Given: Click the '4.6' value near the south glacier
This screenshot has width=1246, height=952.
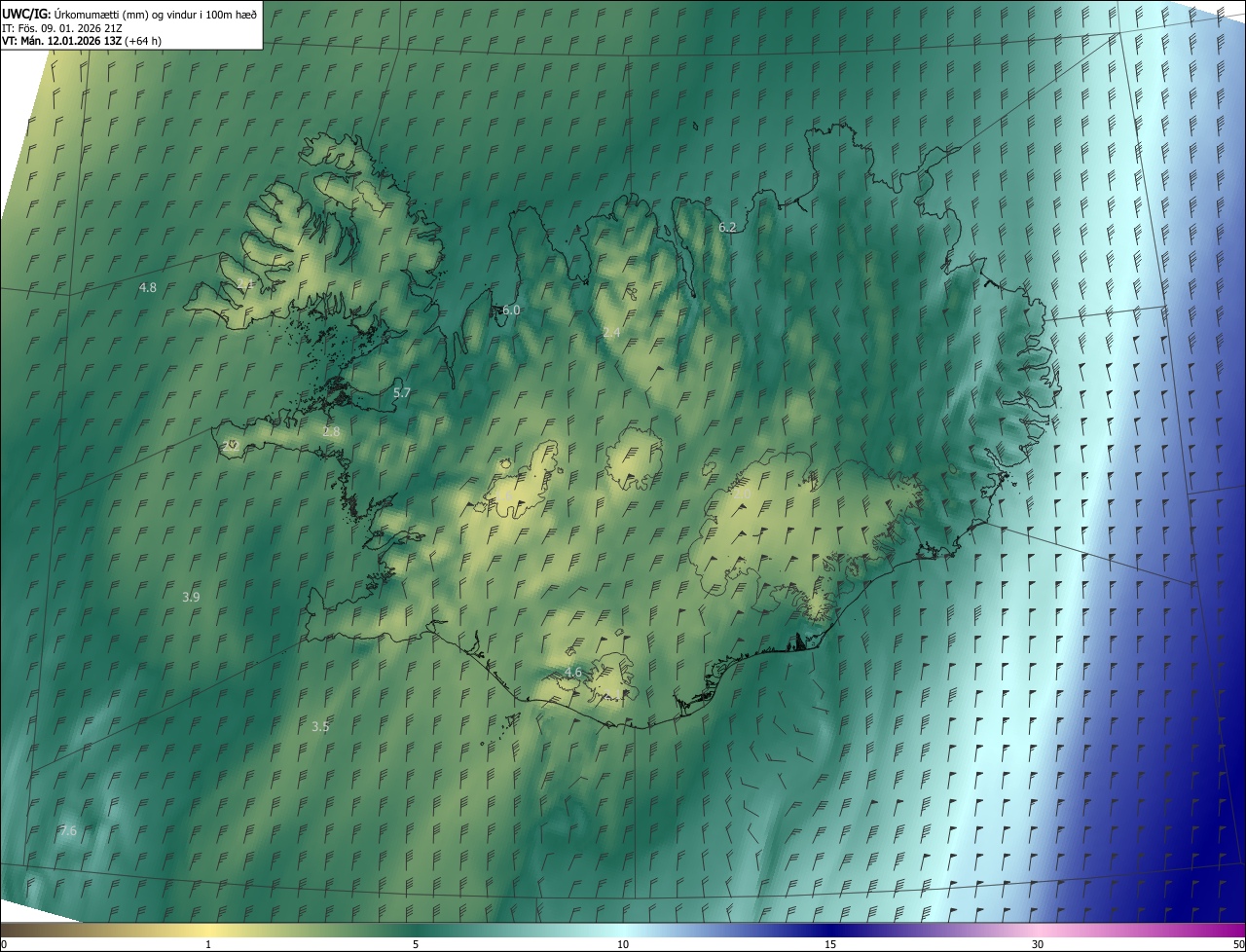Looking at the screenshot, I should 573,673.
